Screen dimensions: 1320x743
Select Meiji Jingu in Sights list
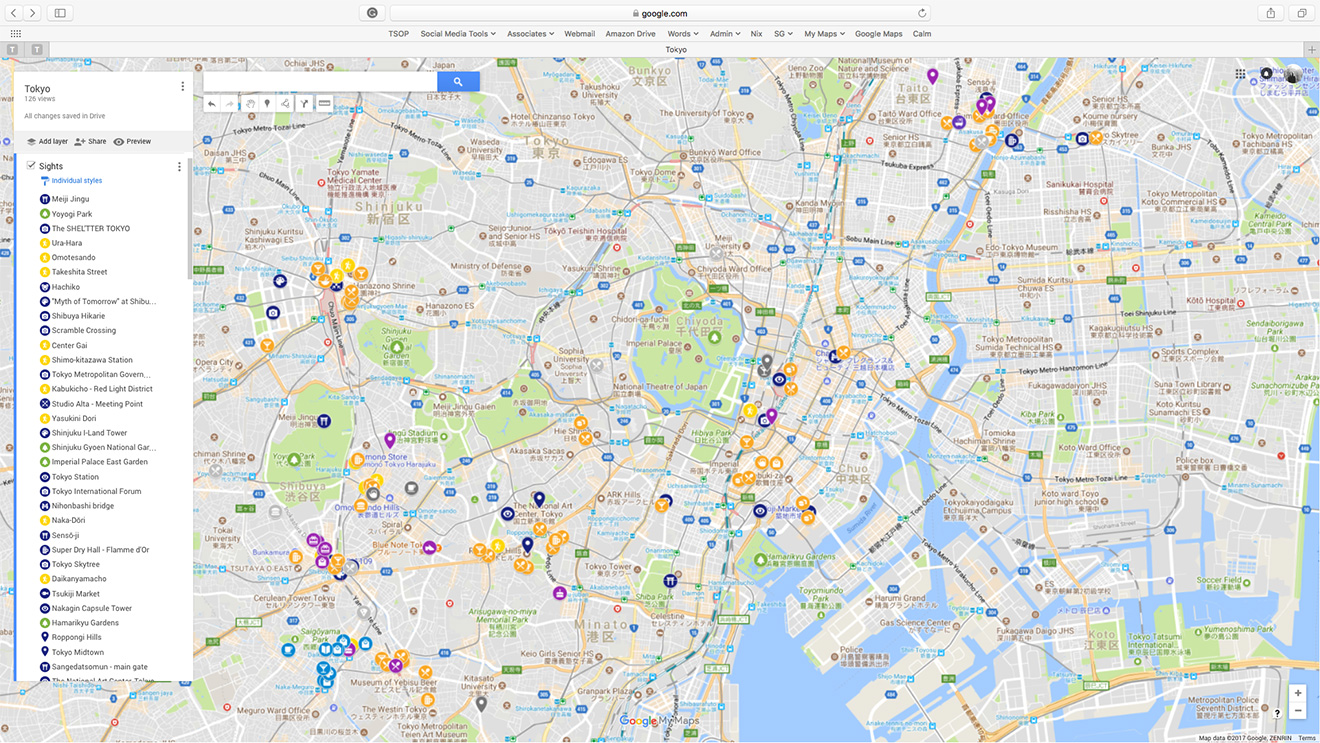point(70,199)
